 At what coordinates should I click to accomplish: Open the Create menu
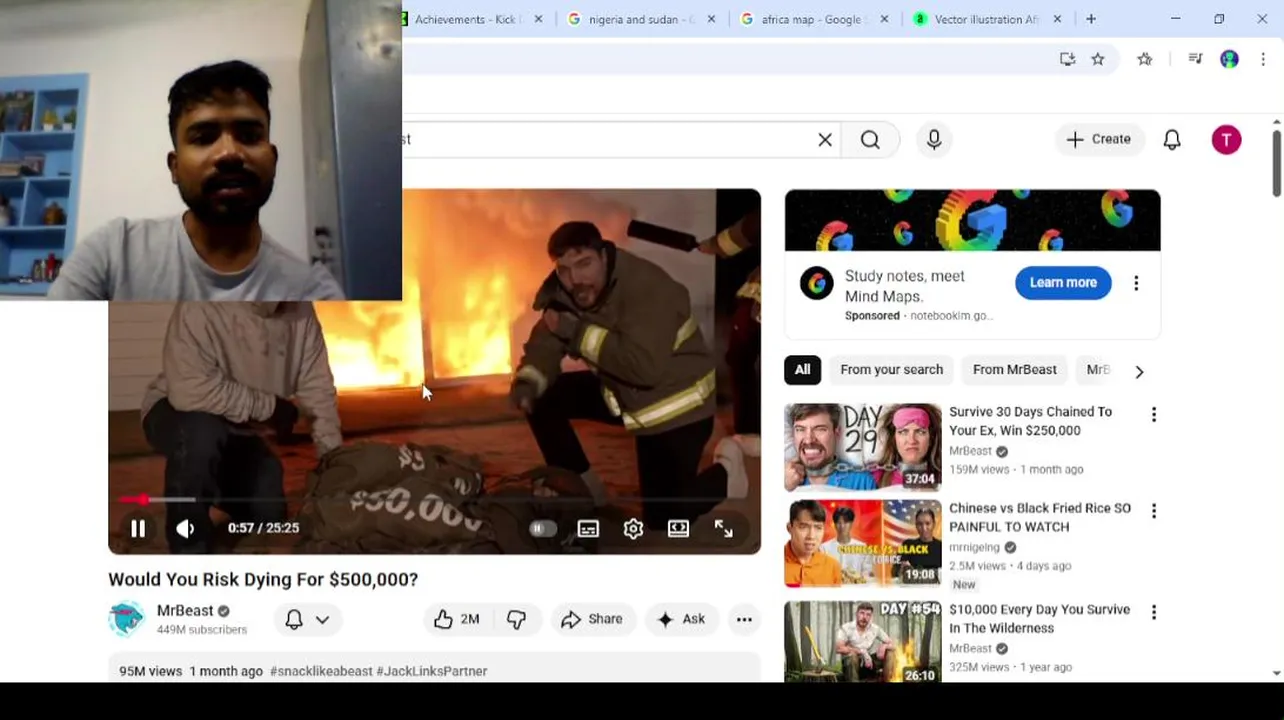1099,139
